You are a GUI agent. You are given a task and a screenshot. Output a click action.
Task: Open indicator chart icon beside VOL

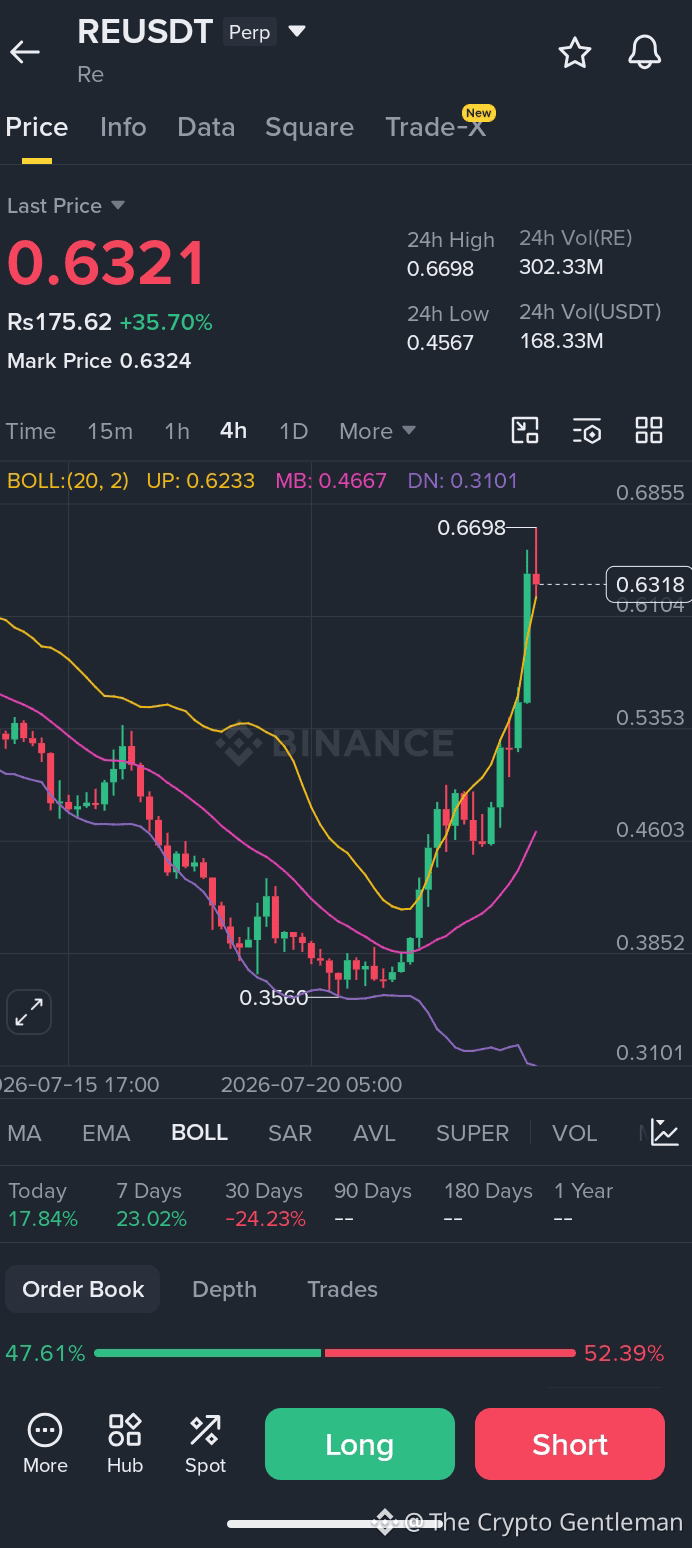[x=665, y=1132]
